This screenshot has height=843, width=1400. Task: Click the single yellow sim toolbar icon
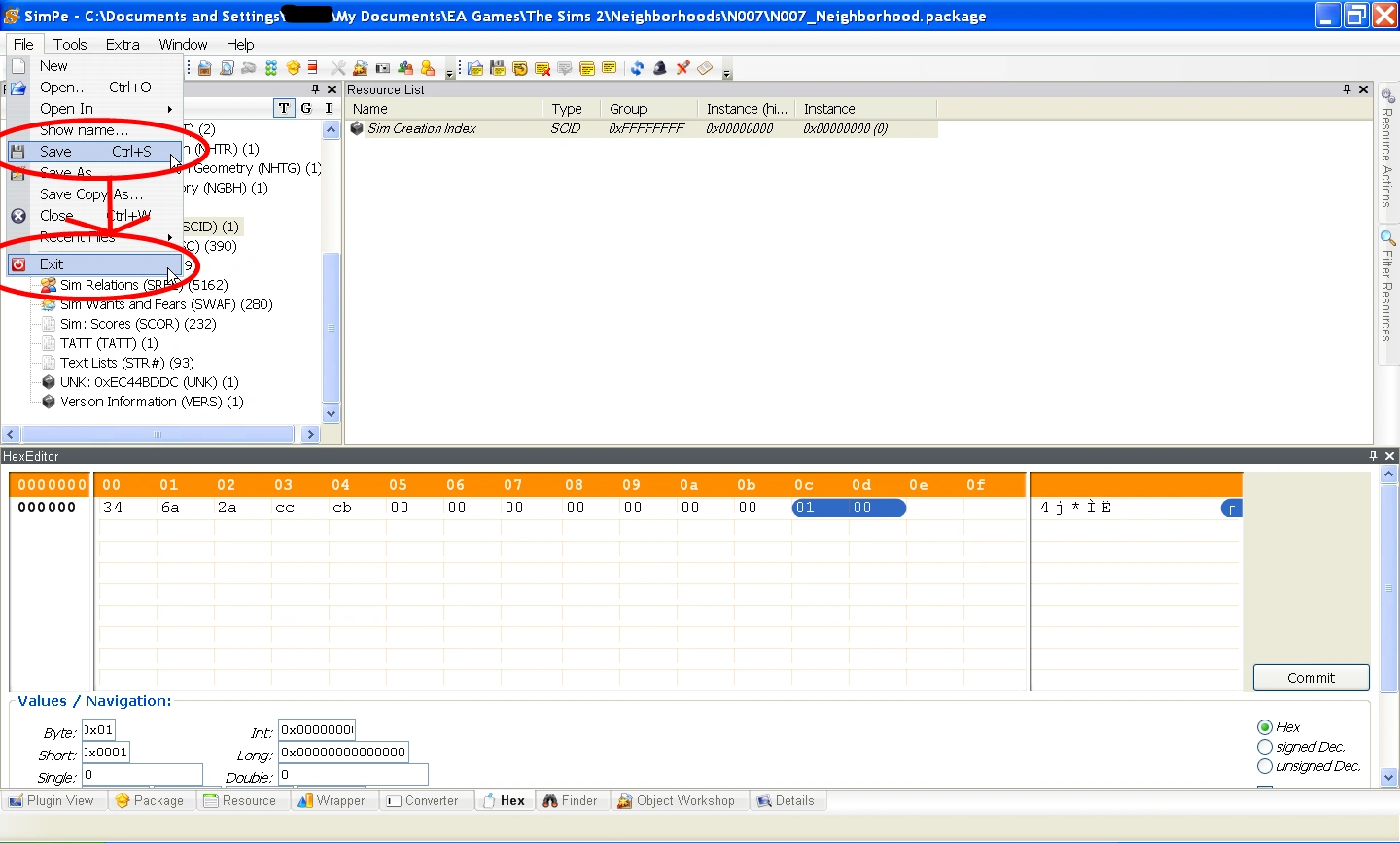pyautogui.click(x=428, y=68)
